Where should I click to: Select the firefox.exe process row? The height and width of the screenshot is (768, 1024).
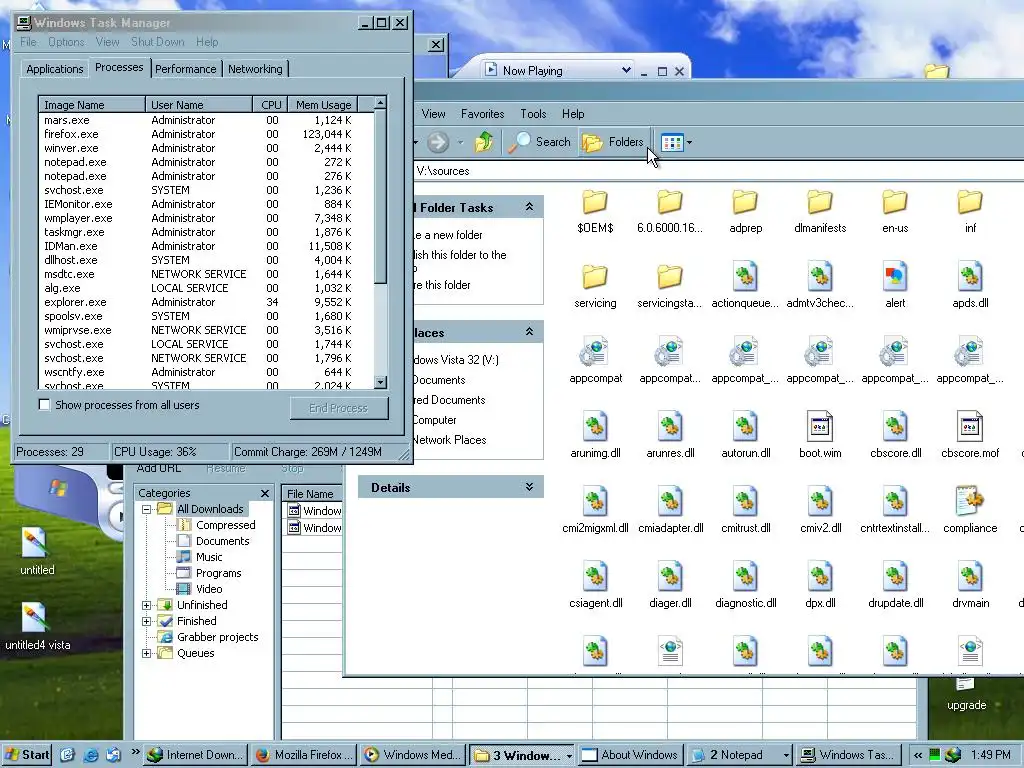click(206, 134)
